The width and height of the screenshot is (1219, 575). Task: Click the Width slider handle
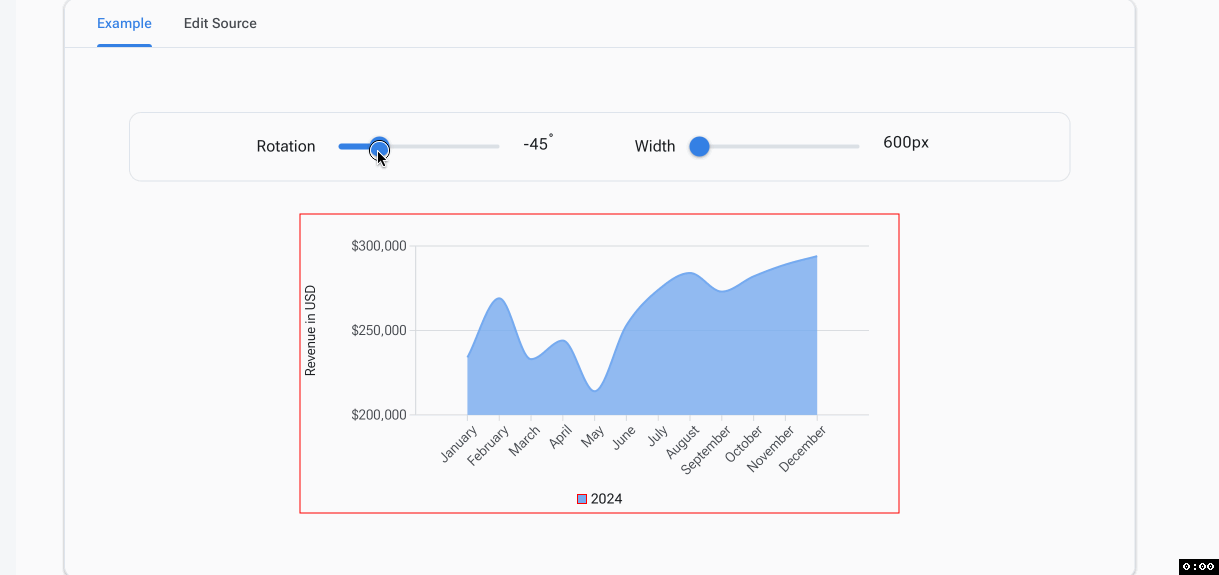[700, 147]
